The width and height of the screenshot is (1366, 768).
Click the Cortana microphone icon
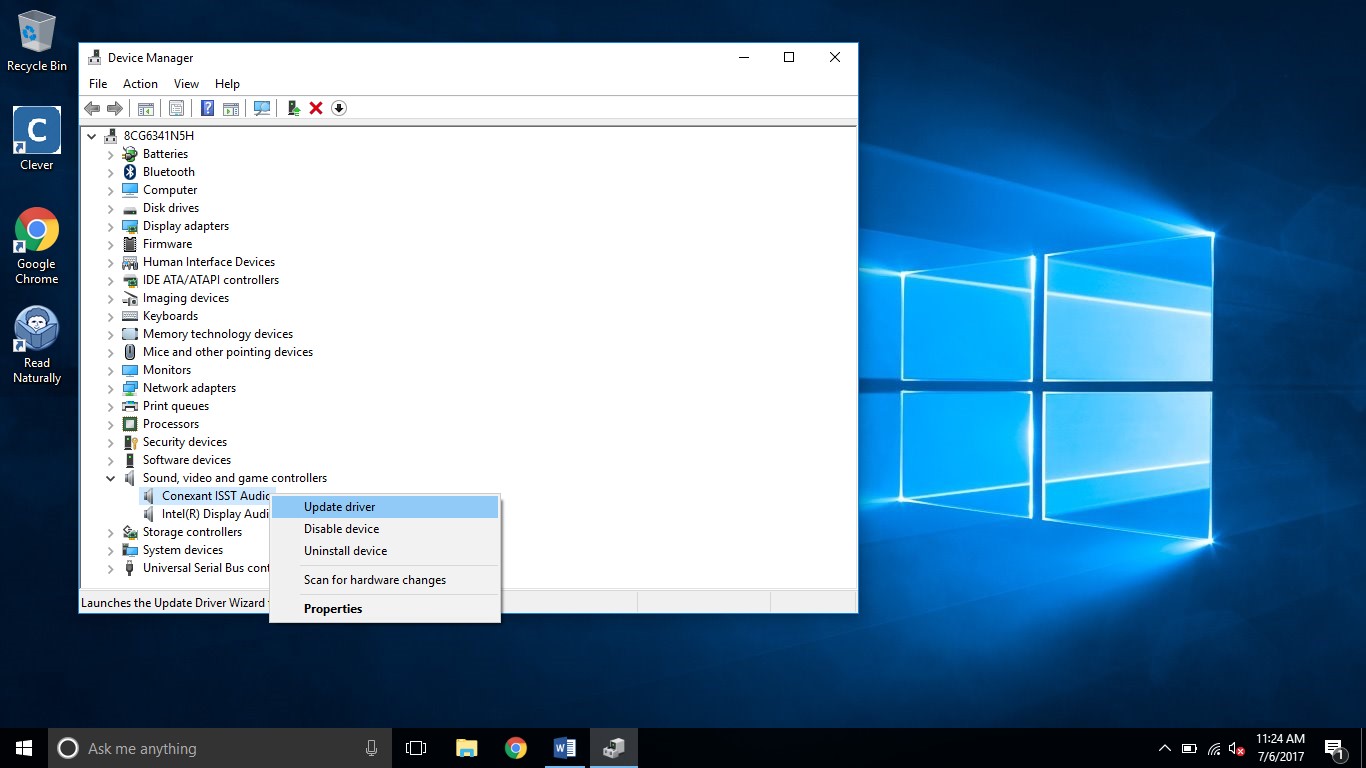(x=371, y=748)
